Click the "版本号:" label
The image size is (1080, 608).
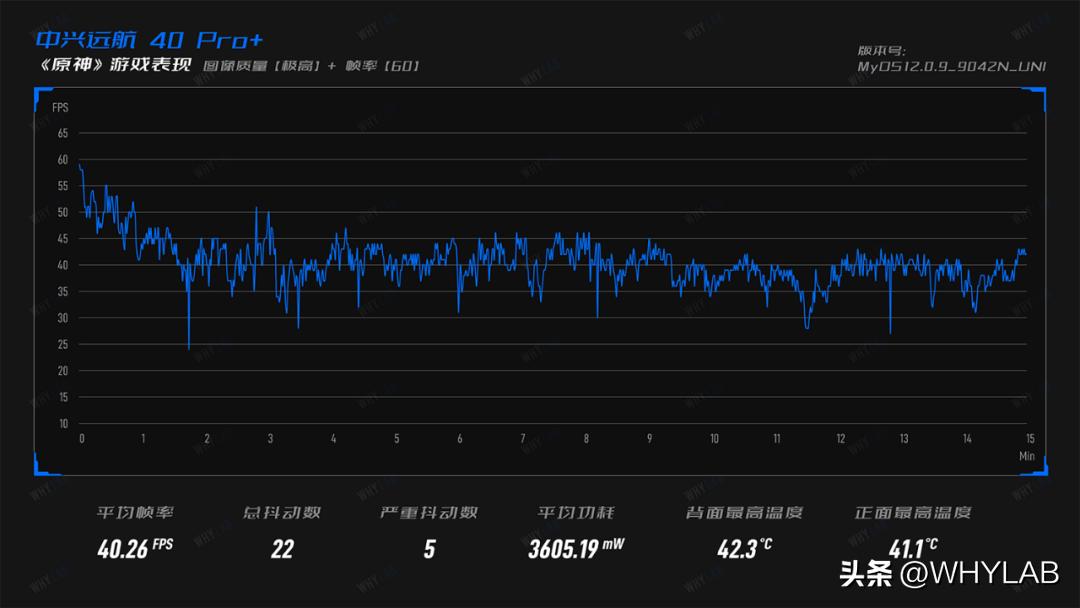[881, 50]
